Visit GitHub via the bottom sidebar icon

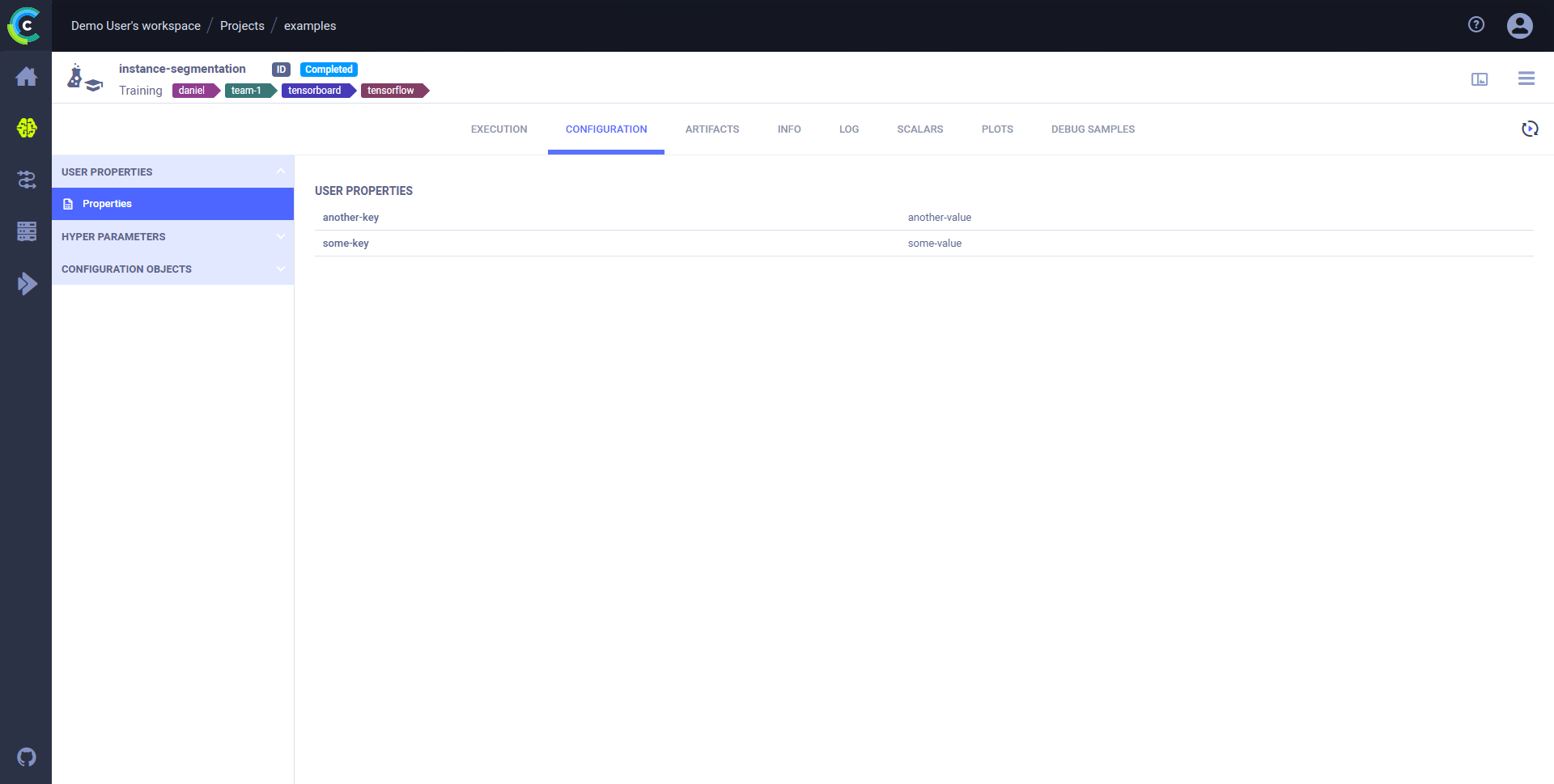[26, 756]
